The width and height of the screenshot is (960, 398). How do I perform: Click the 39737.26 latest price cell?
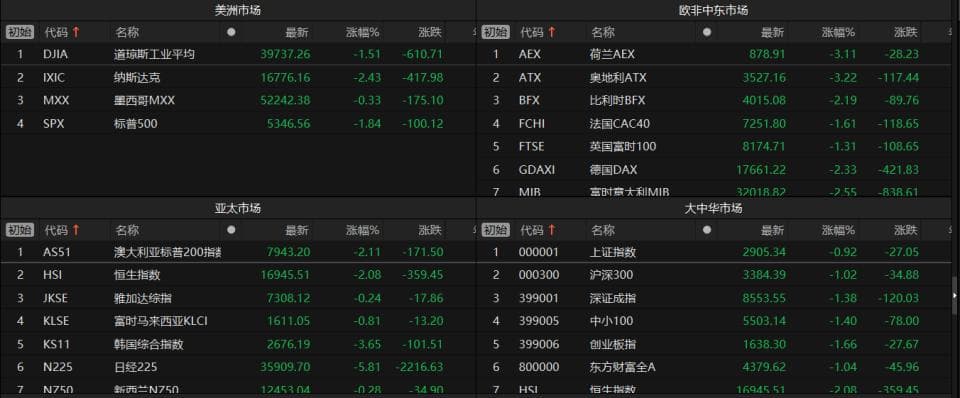click(285, 54)
